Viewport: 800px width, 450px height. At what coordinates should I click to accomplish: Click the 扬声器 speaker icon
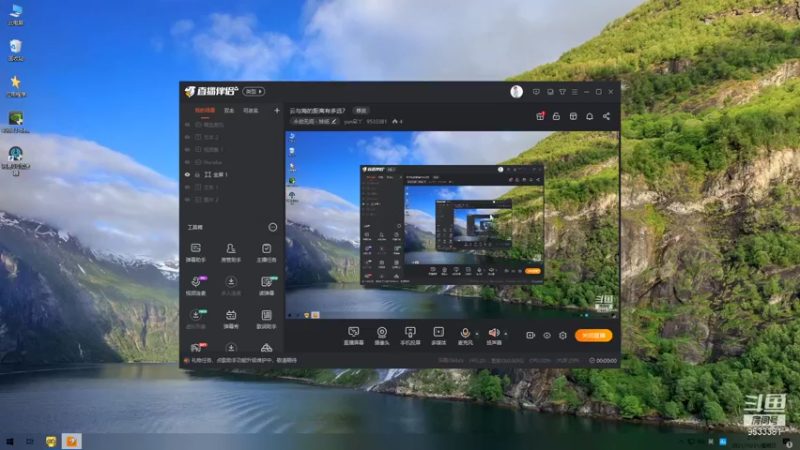493,333
